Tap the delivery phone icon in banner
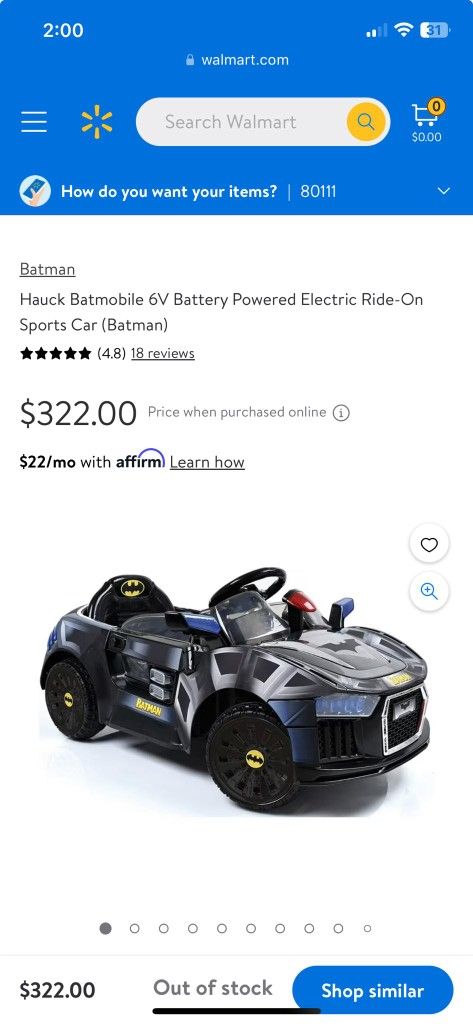The image size is (473, 1024). [x=35, y=191]
